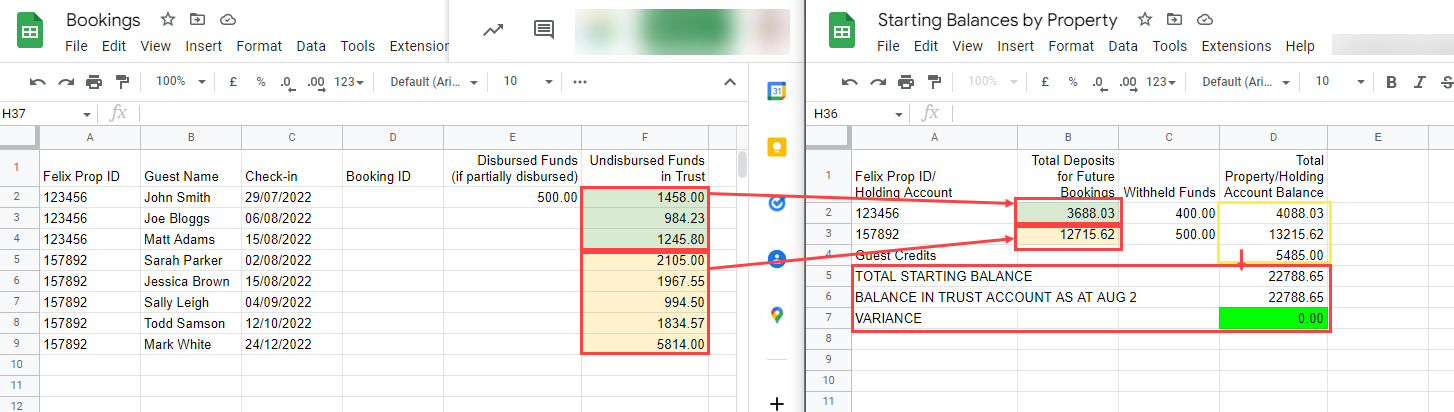This screenshot has height=412, width=1454.
Task: Open the comment history icon
Action: click(x=544, y=30)
